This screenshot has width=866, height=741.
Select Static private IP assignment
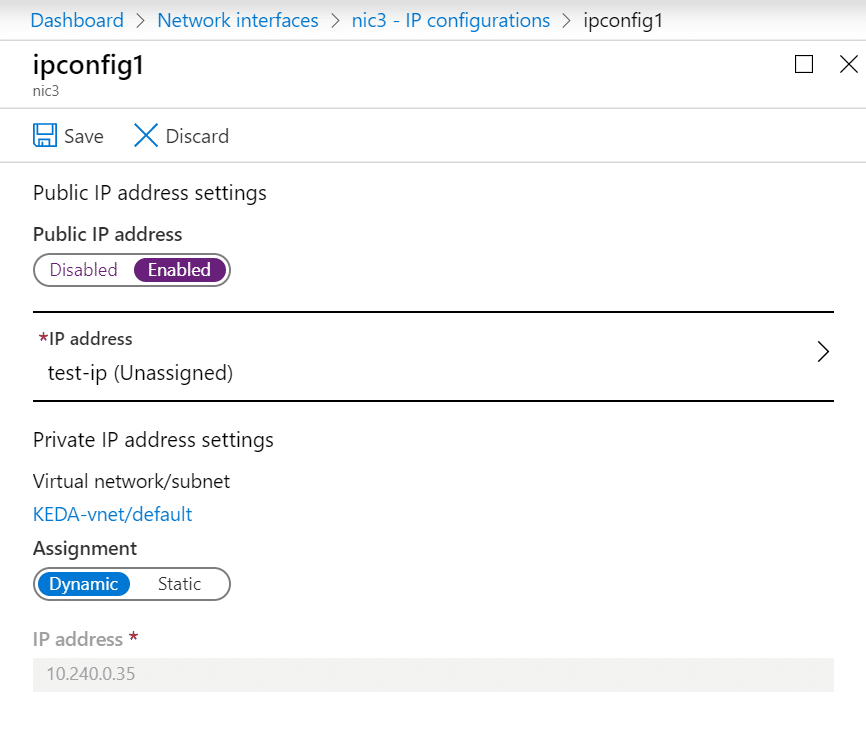point(179,584)
